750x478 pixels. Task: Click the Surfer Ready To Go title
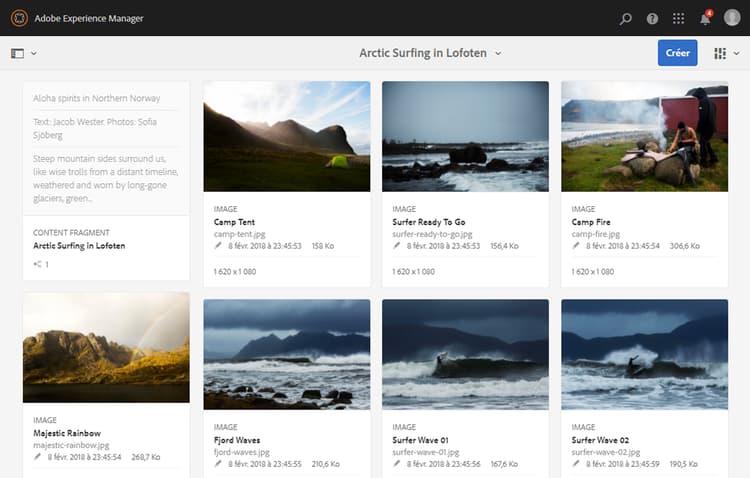pos(429,222)
